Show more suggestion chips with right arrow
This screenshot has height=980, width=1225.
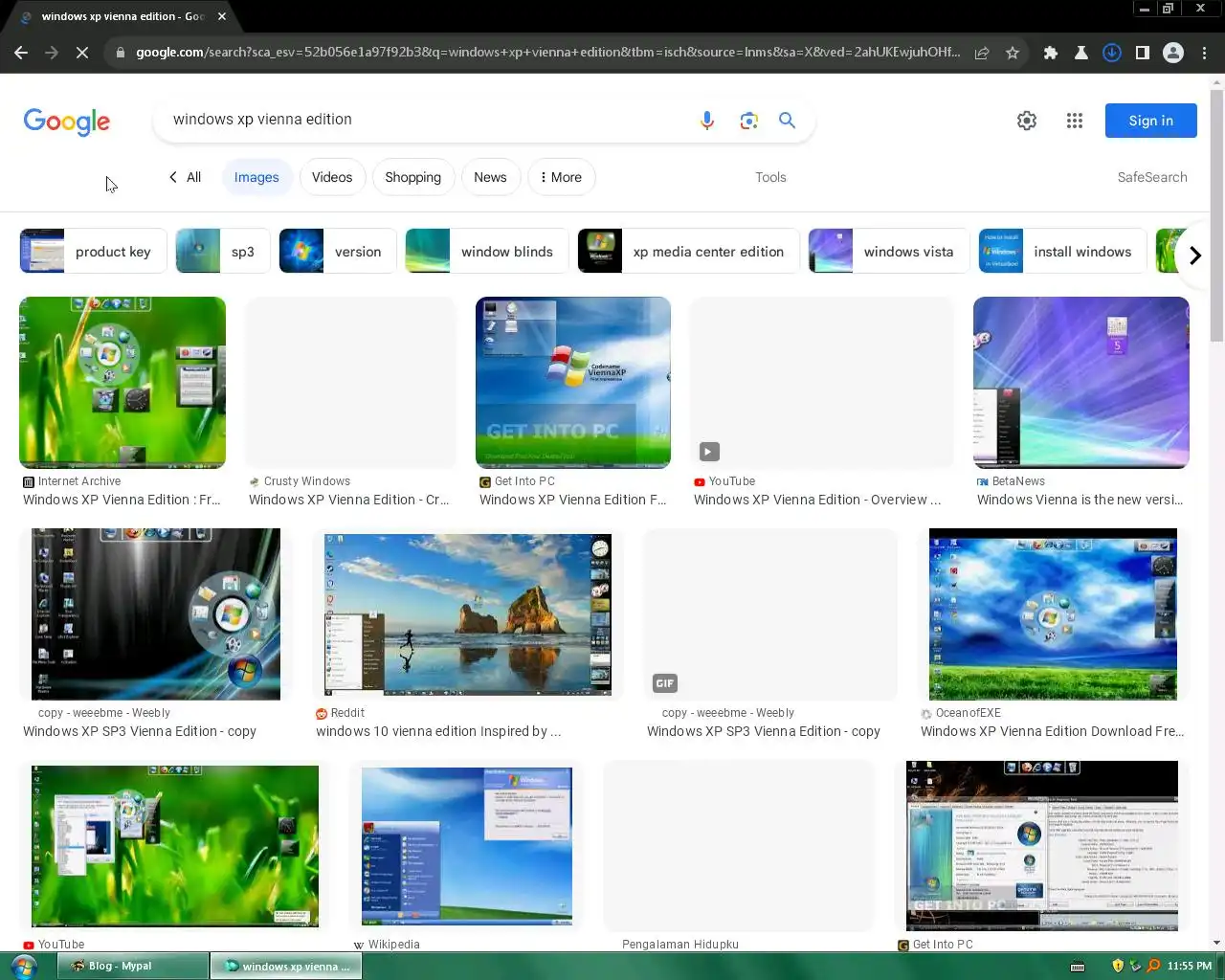[x=1195, y=256]
